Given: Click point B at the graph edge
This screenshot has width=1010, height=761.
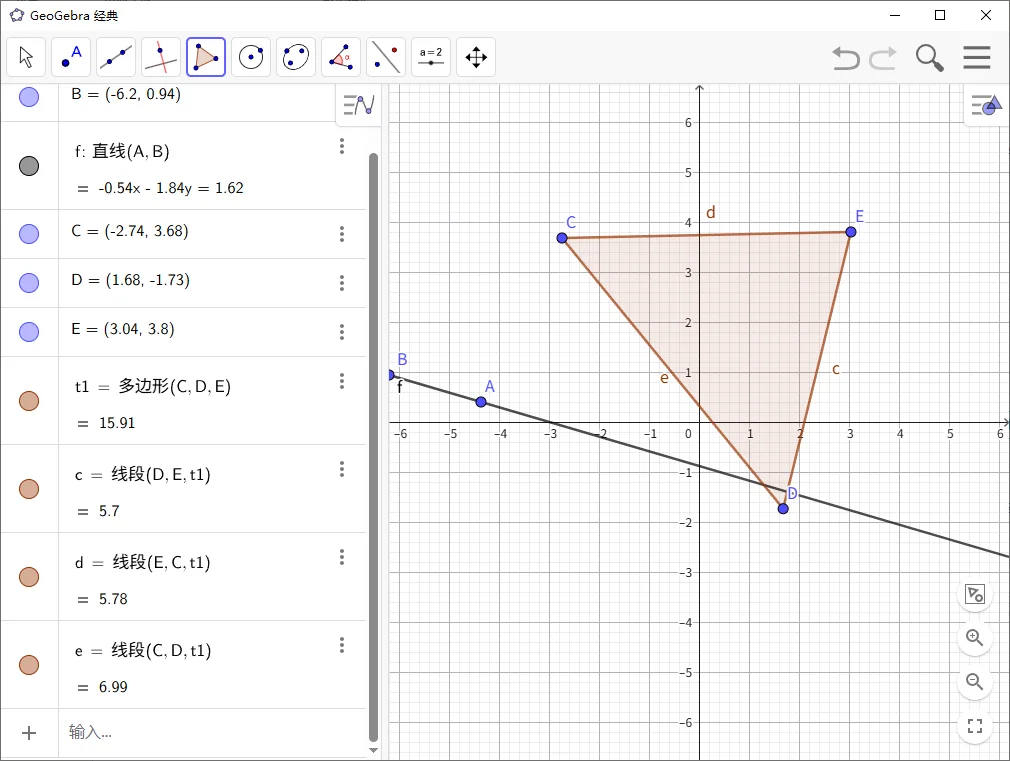Looking at the screenshot, I should tap(390, 375).
